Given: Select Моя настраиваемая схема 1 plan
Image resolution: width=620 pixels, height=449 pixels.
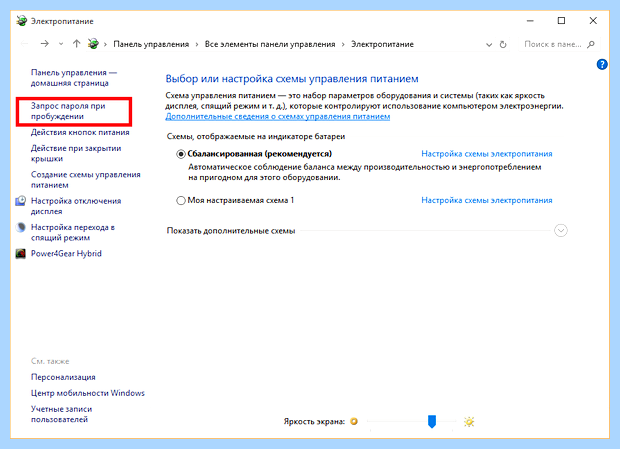Looking at the screenshot, I should [x=180, y=200].
